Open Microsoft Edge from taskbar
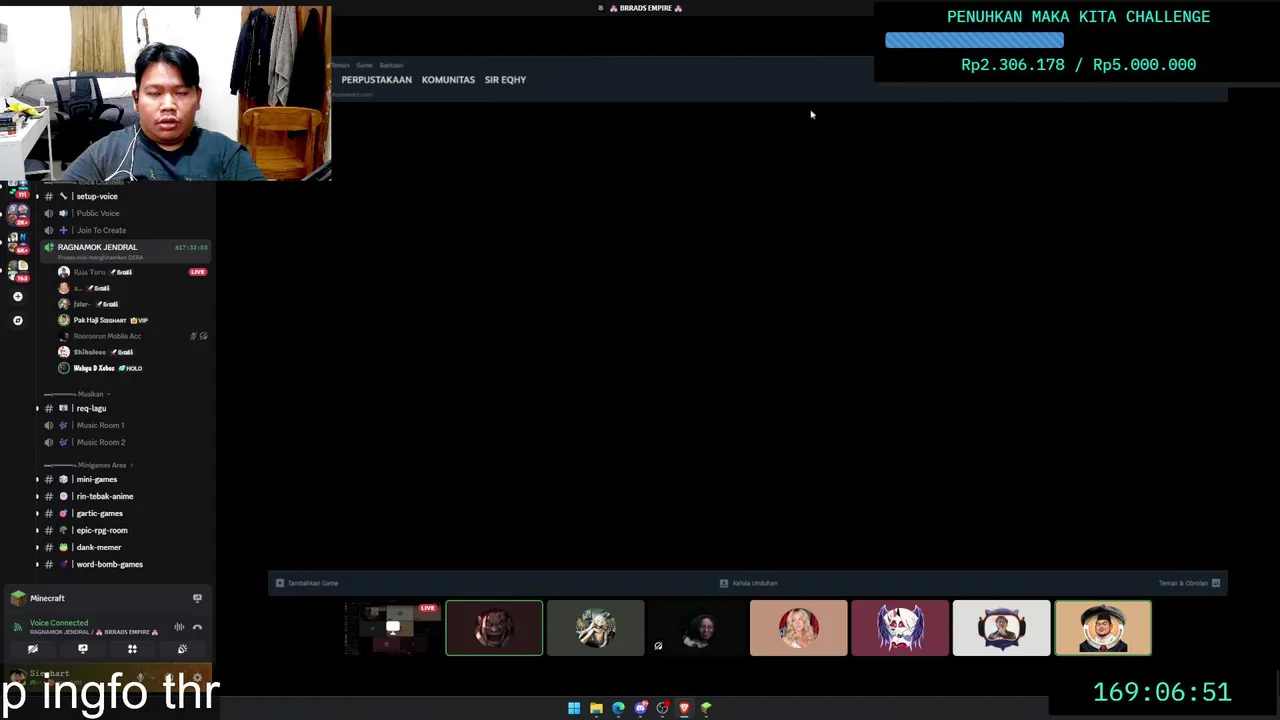 point(618,708)
